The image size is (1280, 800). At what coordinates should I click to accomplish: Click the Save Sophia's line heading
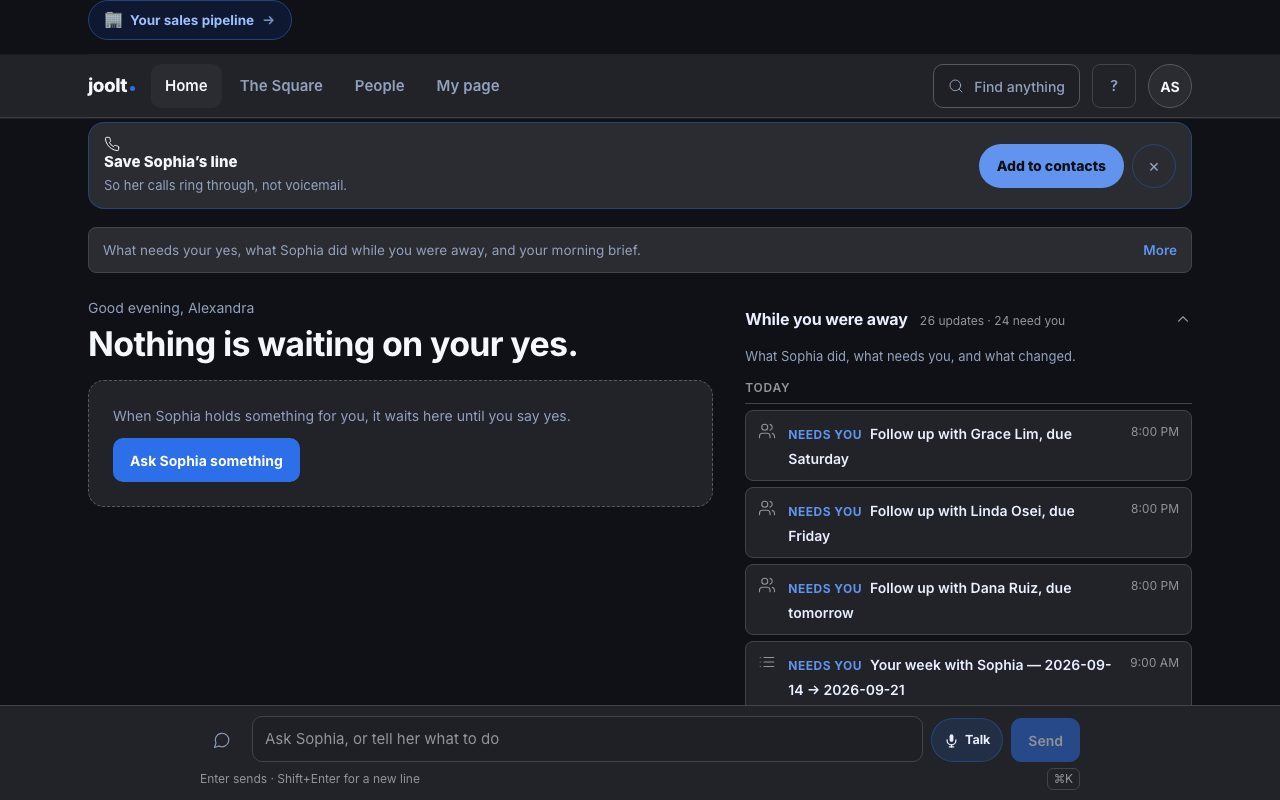coord(171,161)
